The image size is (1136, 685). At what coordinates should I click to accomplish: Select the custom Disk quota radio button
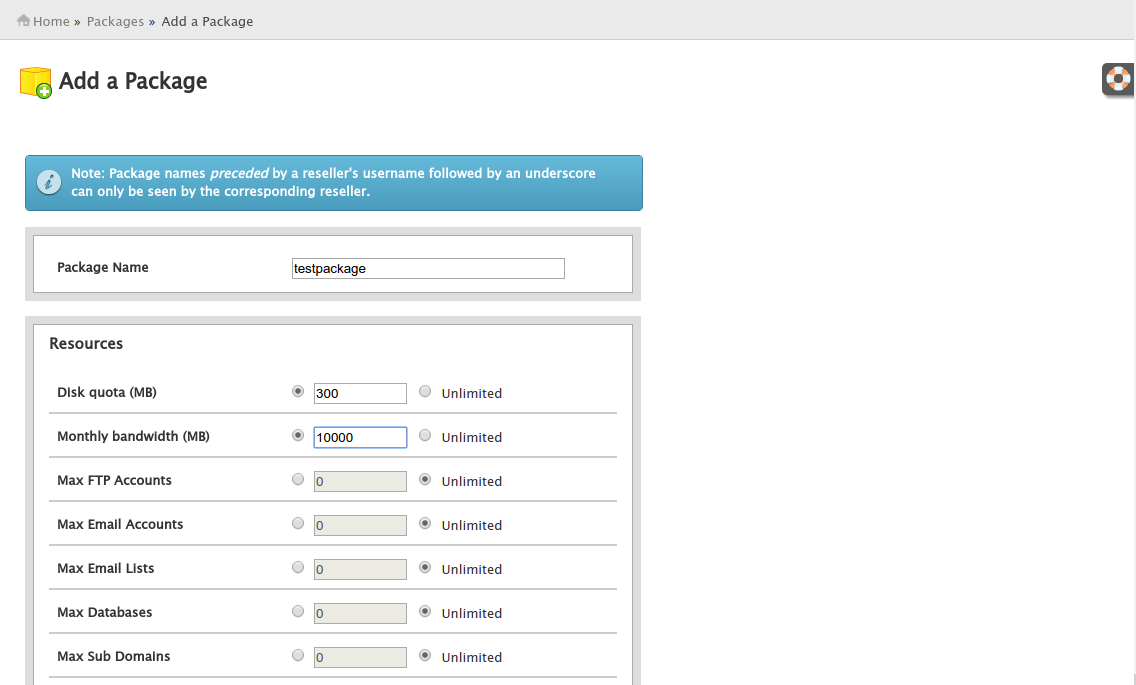tap(298, 392)
